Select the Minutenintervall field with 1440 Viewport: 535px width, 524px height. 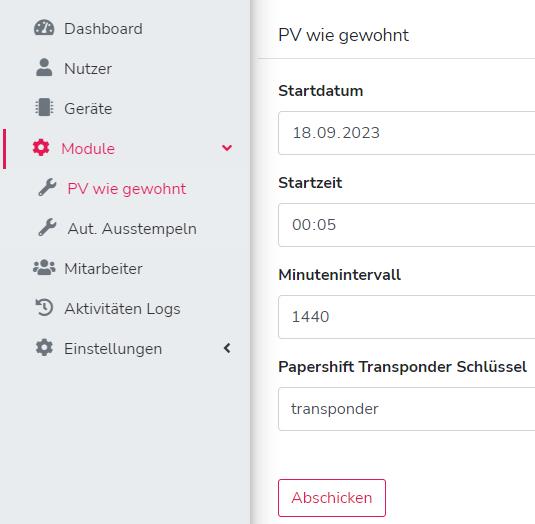point(407,317)
